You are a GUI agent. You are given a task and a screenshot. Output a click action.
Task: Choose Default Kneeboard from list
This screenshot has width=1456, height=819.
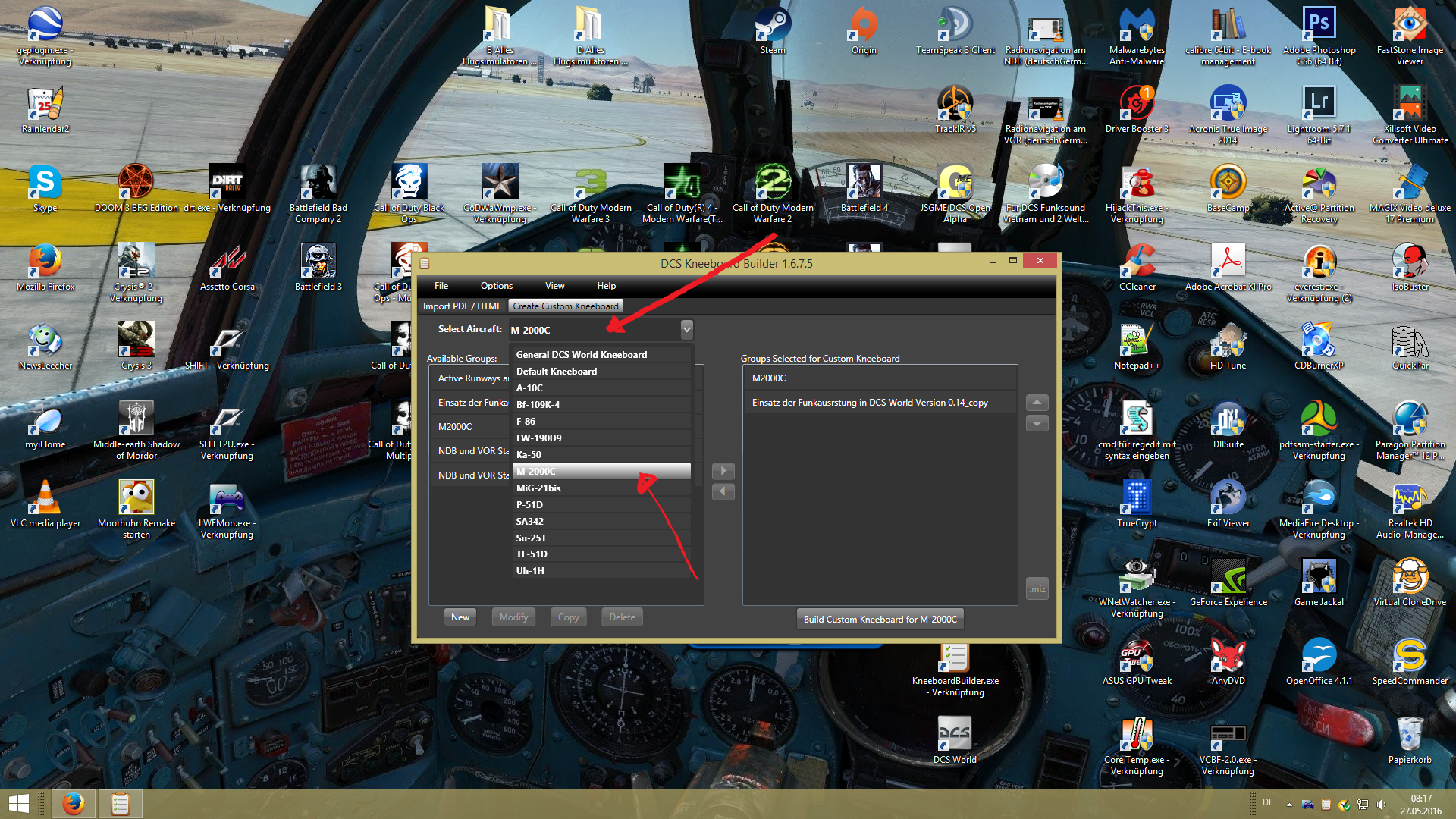[x=602, y=372]
